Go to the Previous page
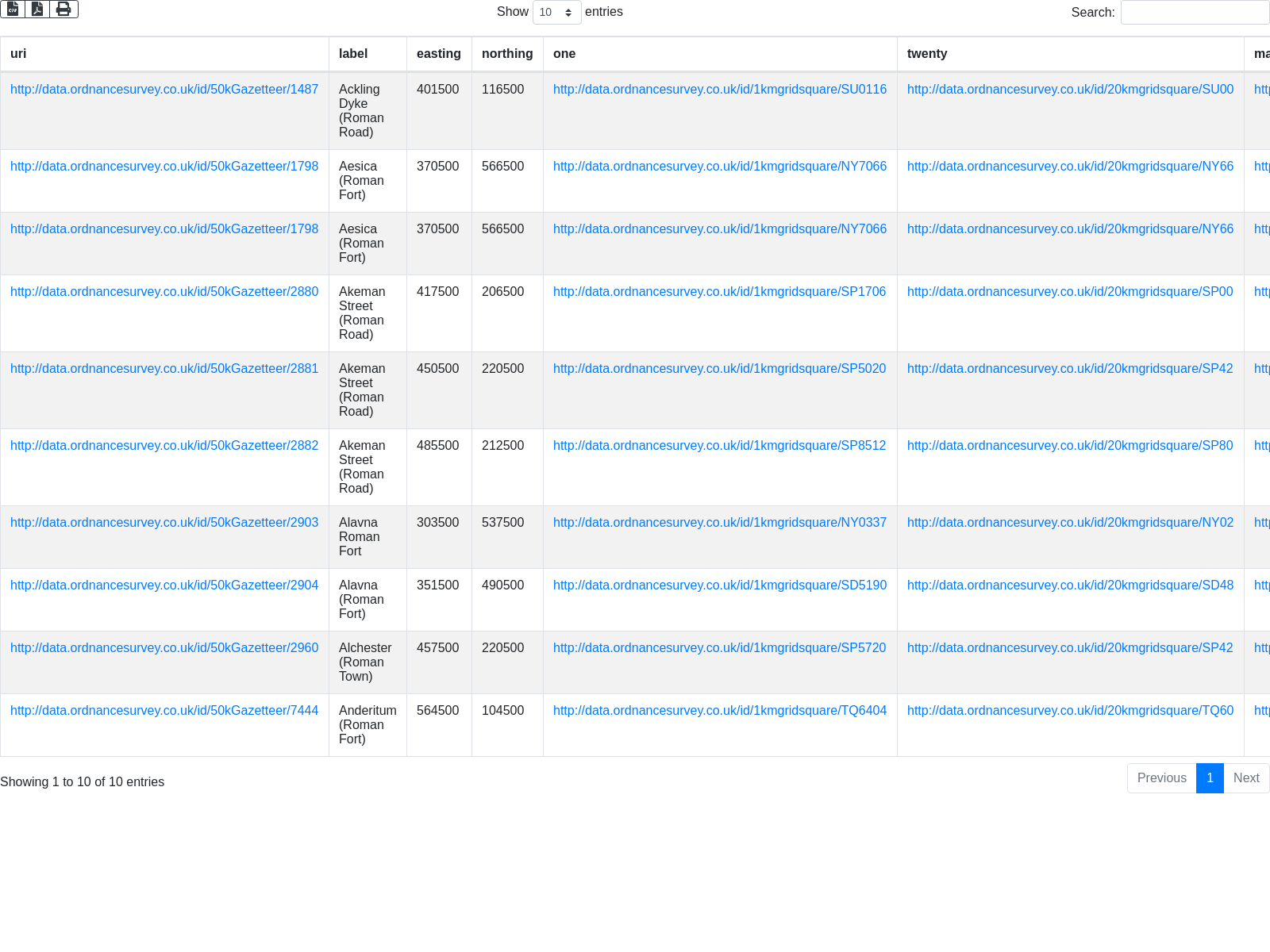This screenshot has width=1270, height=952. (1161, 778)
